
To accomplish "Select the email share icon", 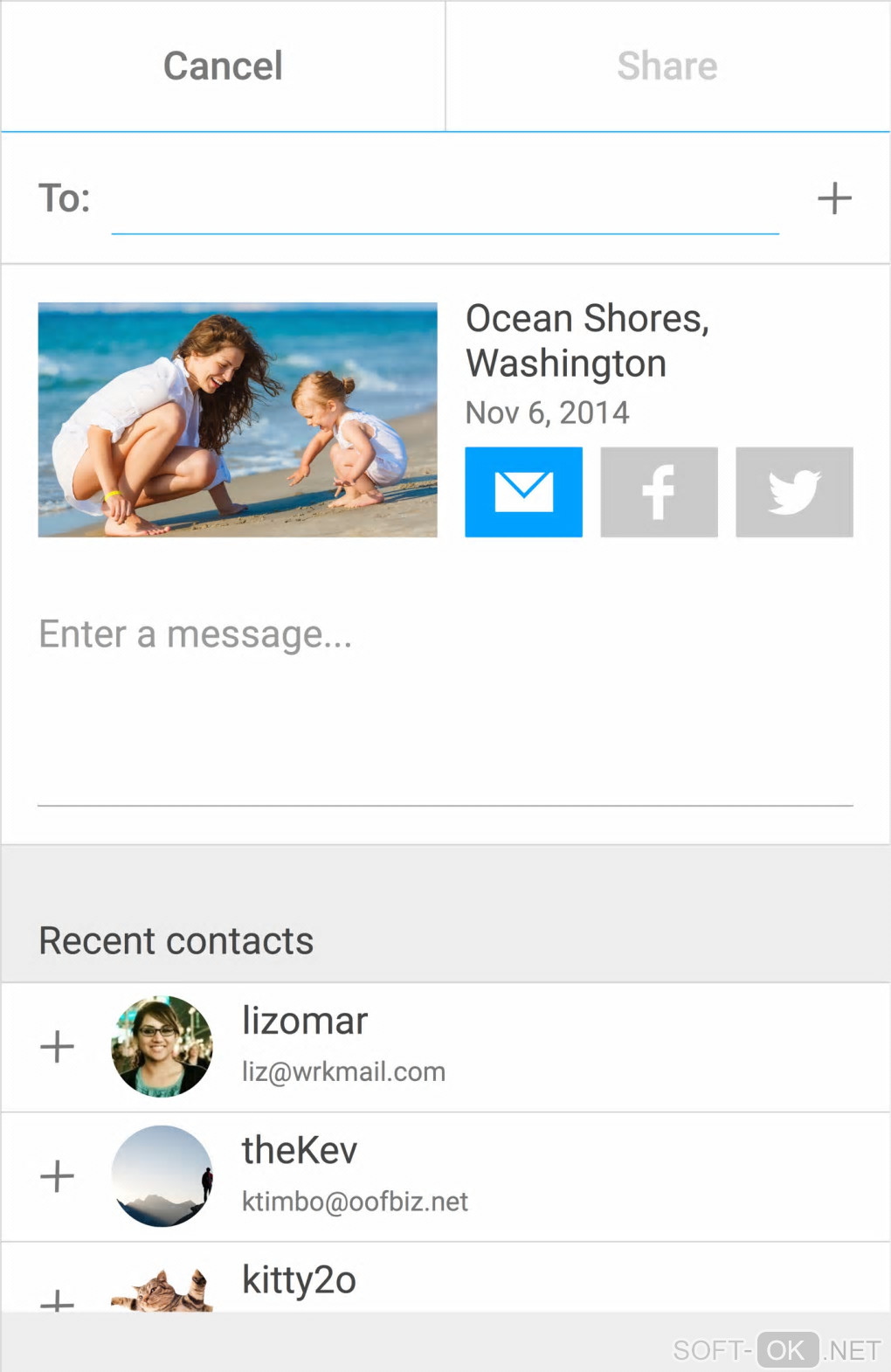I will point(523,492).
